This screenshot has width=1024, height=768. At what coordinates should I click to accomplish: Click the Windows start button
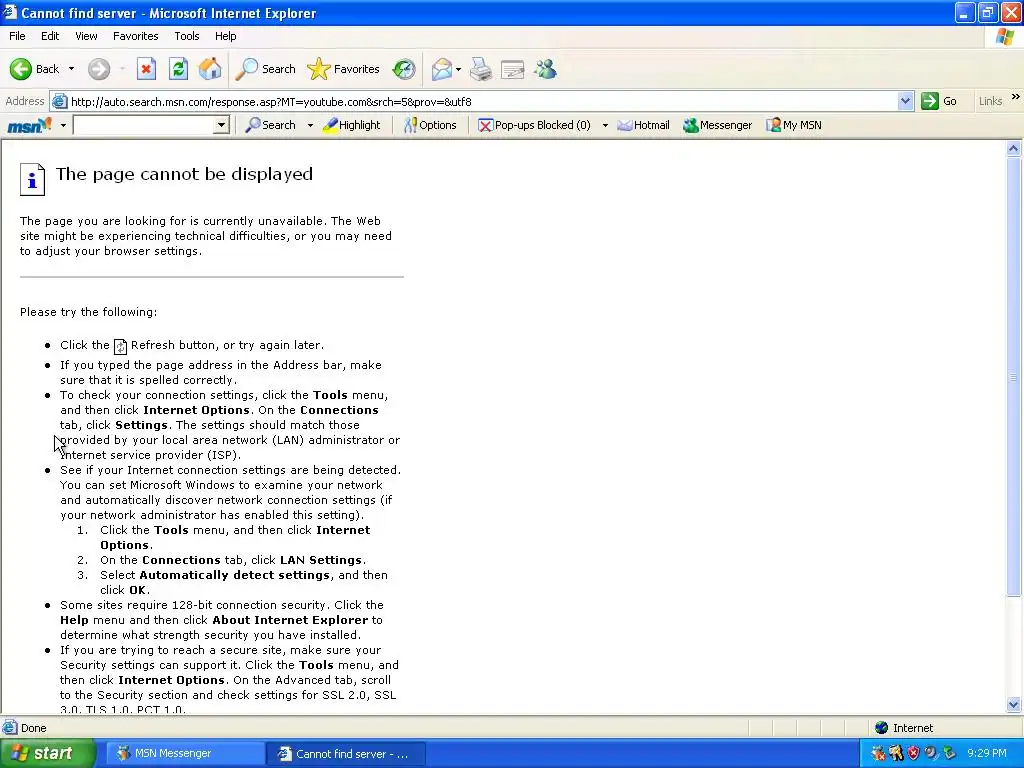tap(48, 753)
